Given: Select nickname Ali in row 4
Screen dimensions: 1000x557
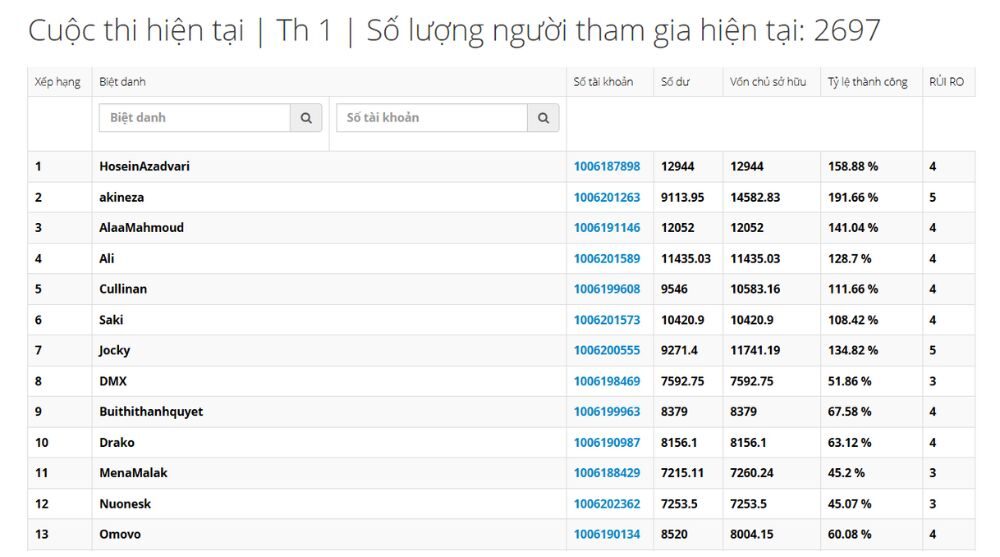Looking at the screenshot, I should click(107, 258).
